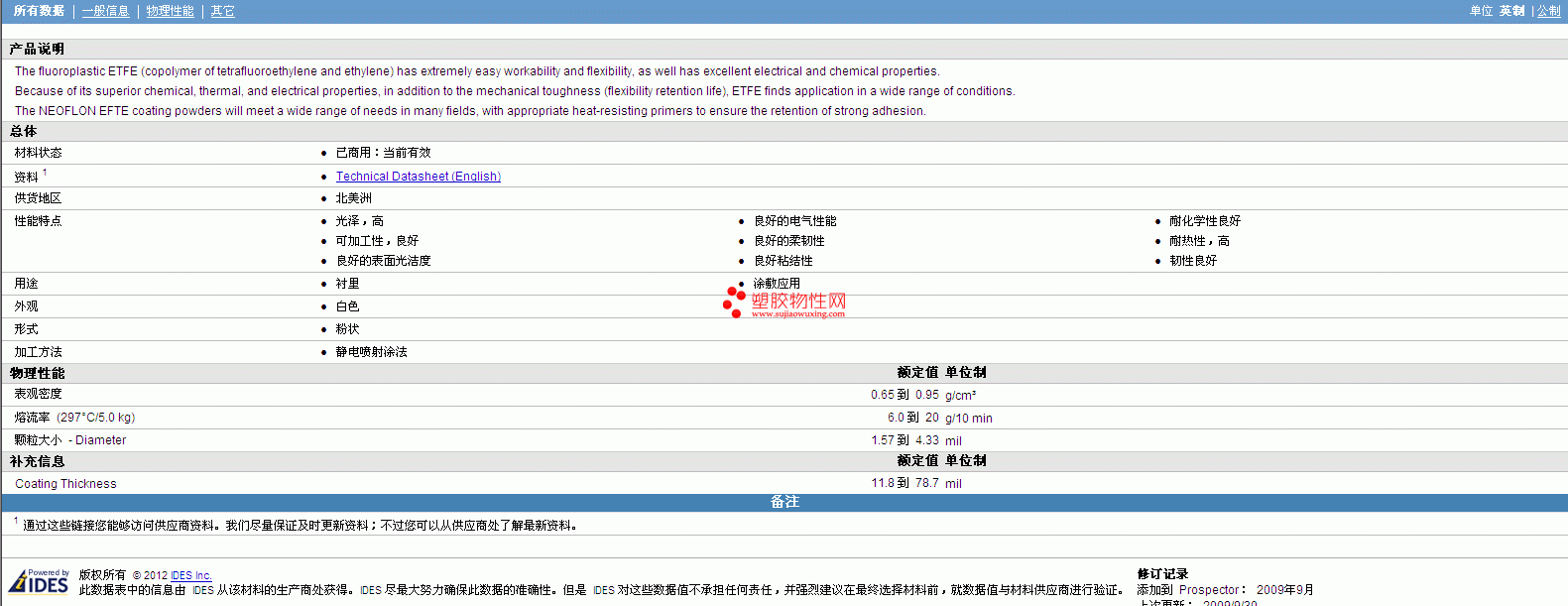Click the 11.8 到 78.7 value
The height and width of the screenshot is (606, 1568).
point(905,483)
